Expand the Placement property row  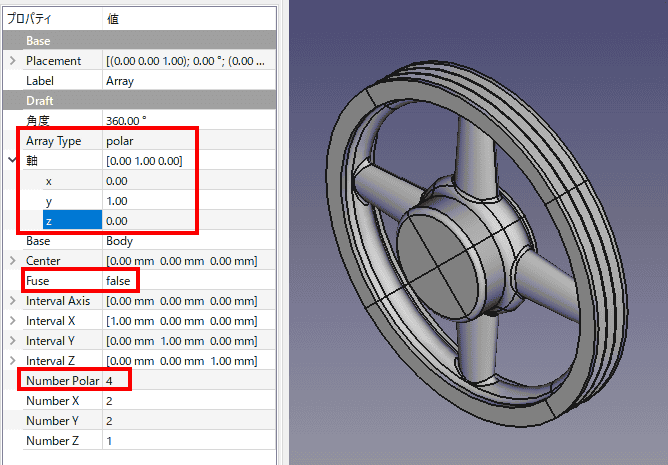tap(12, 61)
